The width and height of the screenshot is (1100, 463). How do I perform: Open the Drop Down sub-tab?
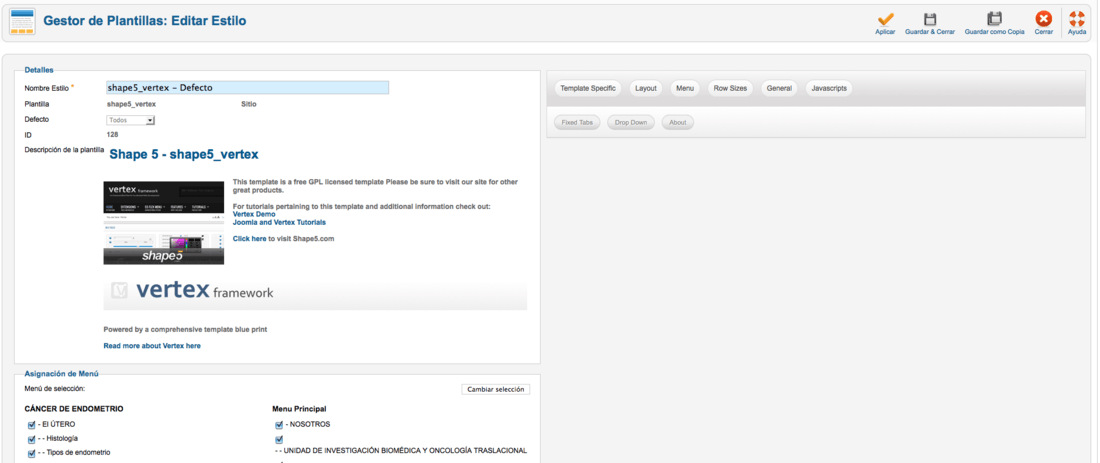coord(631,122)
